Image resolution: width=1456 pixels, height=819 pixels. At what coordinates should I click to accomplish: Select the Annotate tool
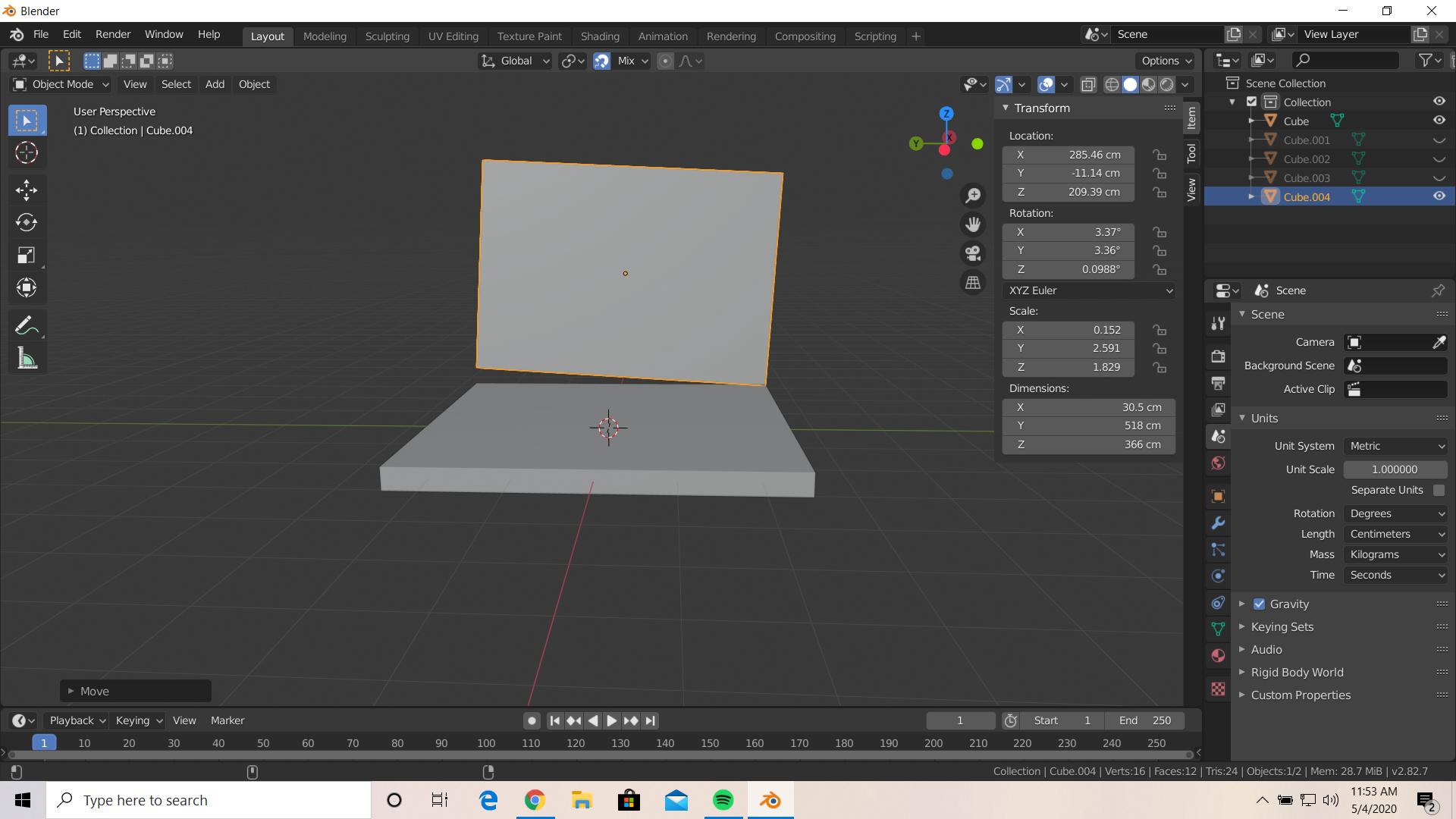click(27, 325)
